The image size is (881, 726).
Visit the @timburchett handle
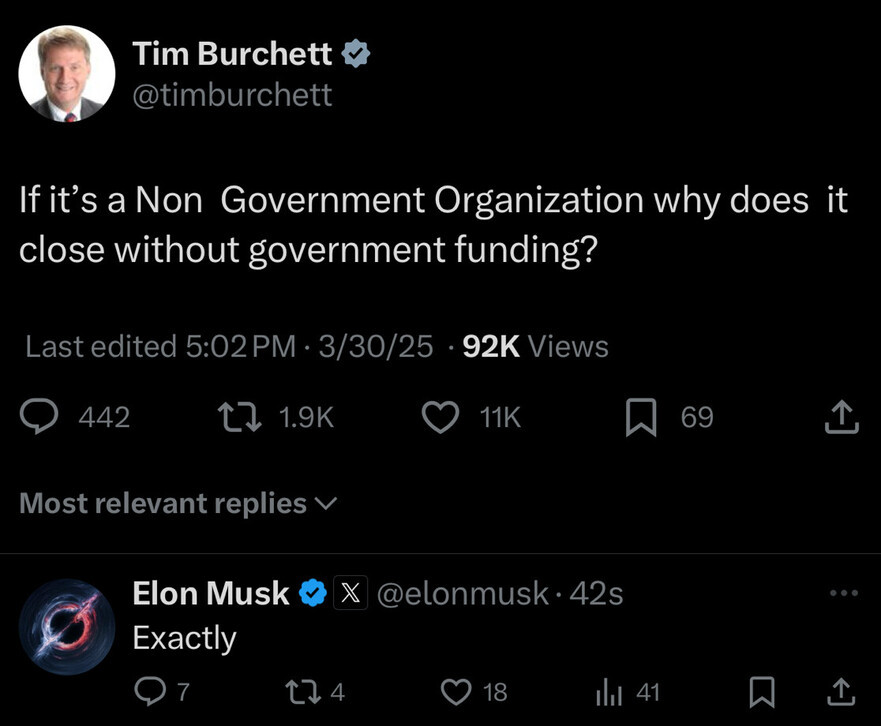pyautogui.click(x=233, y=95)
